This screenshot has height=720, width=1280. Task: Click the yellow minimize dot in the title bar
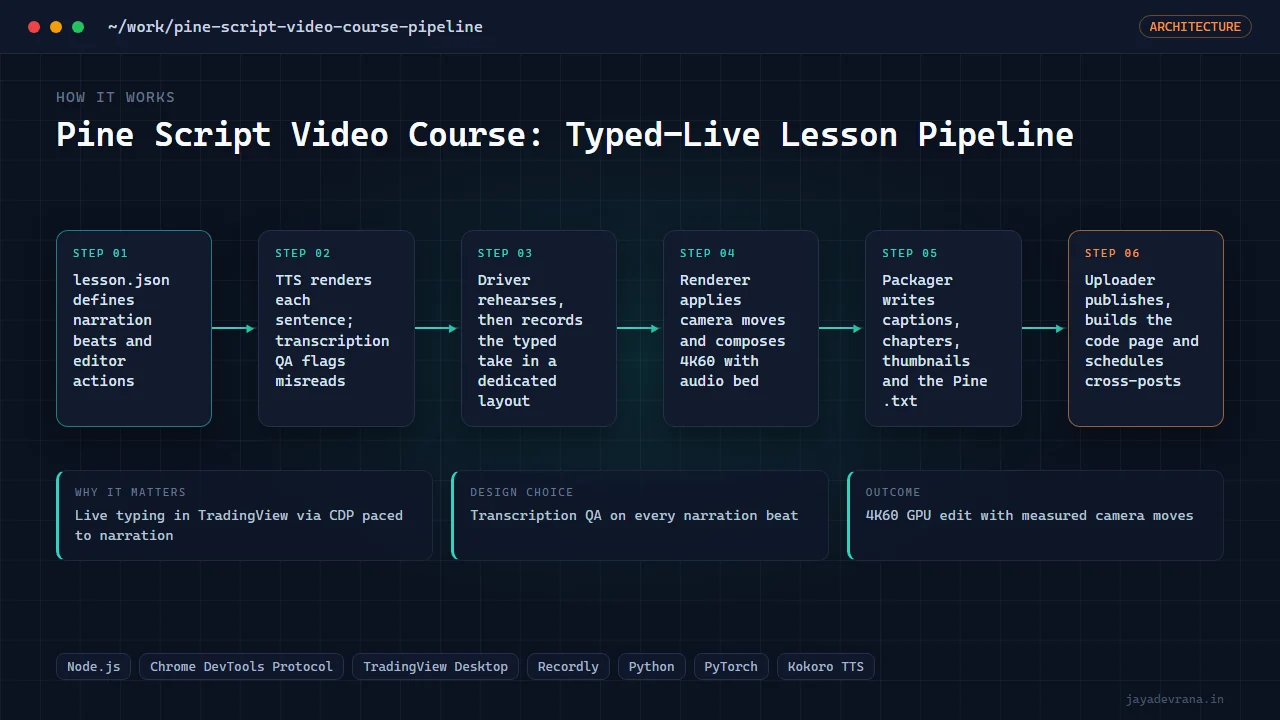tap(56, 27)
